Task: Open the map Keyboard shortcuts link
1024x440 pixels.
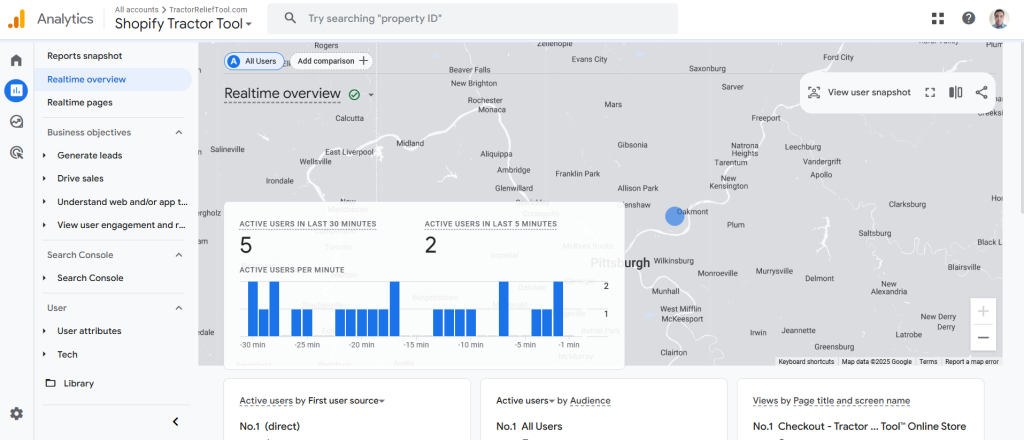Action: point(806,362)
